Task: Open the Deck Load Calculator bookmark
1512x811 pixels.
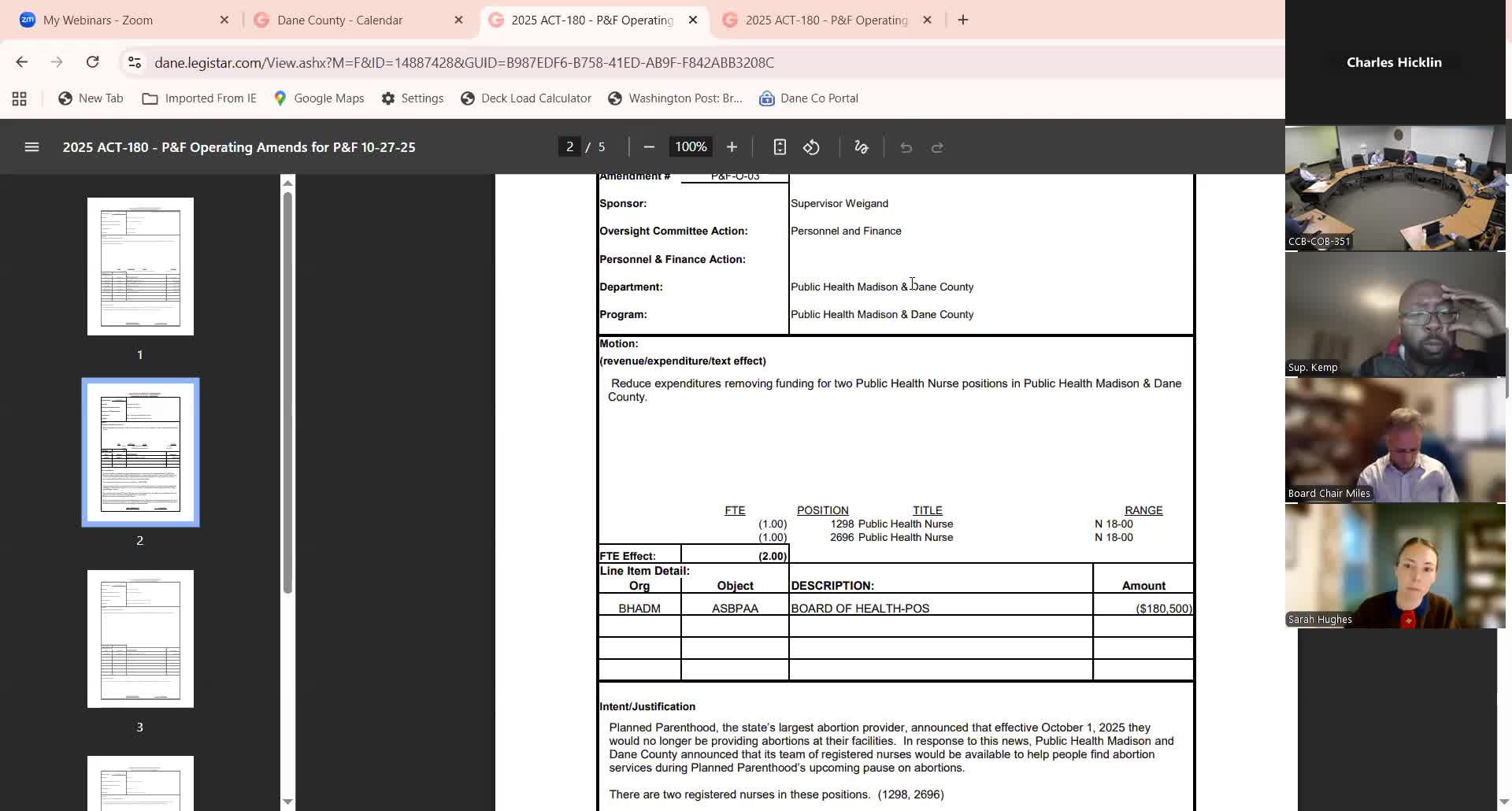Action: click(x=526, y=98)
